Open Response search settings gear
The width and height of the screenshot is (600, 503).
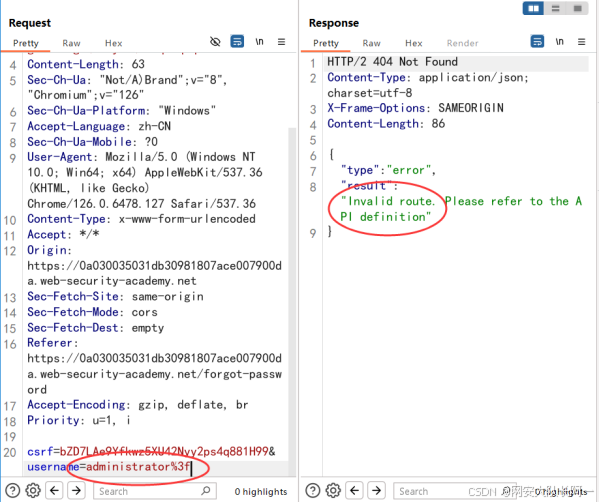click(x=332, y=491)
